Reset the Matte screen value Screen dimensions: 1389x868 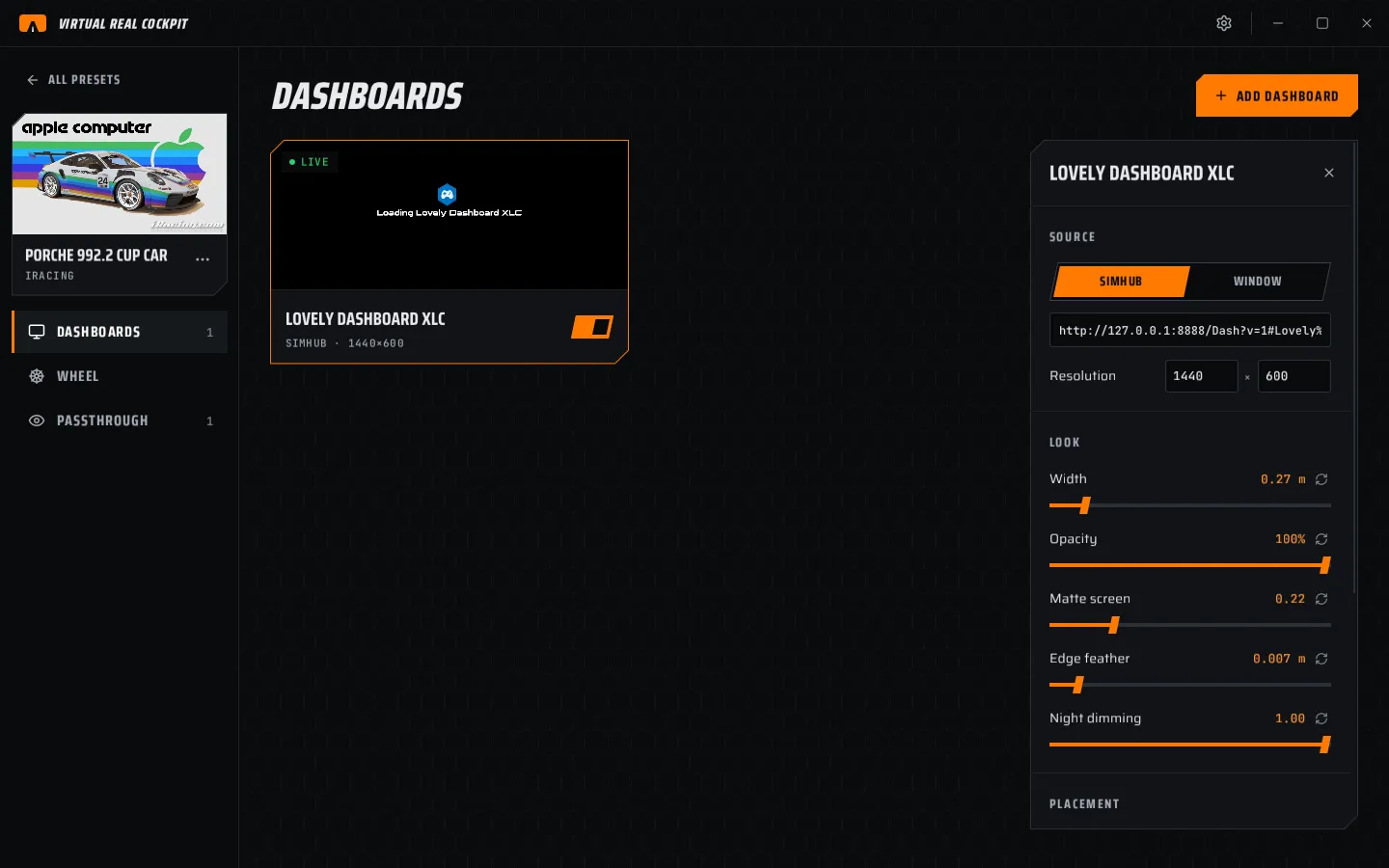click(x=1321, y=599)
